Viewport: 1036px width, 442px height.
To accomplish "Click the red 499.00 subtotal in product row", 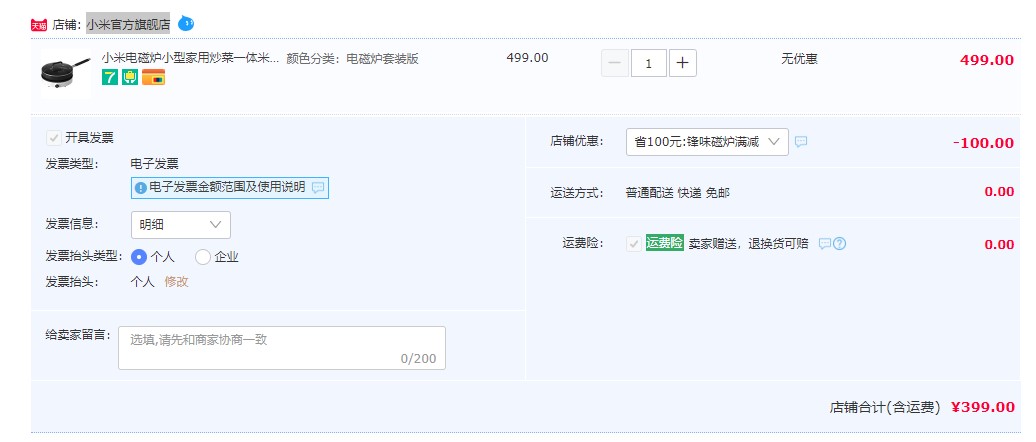I will (x=987, y=60).
